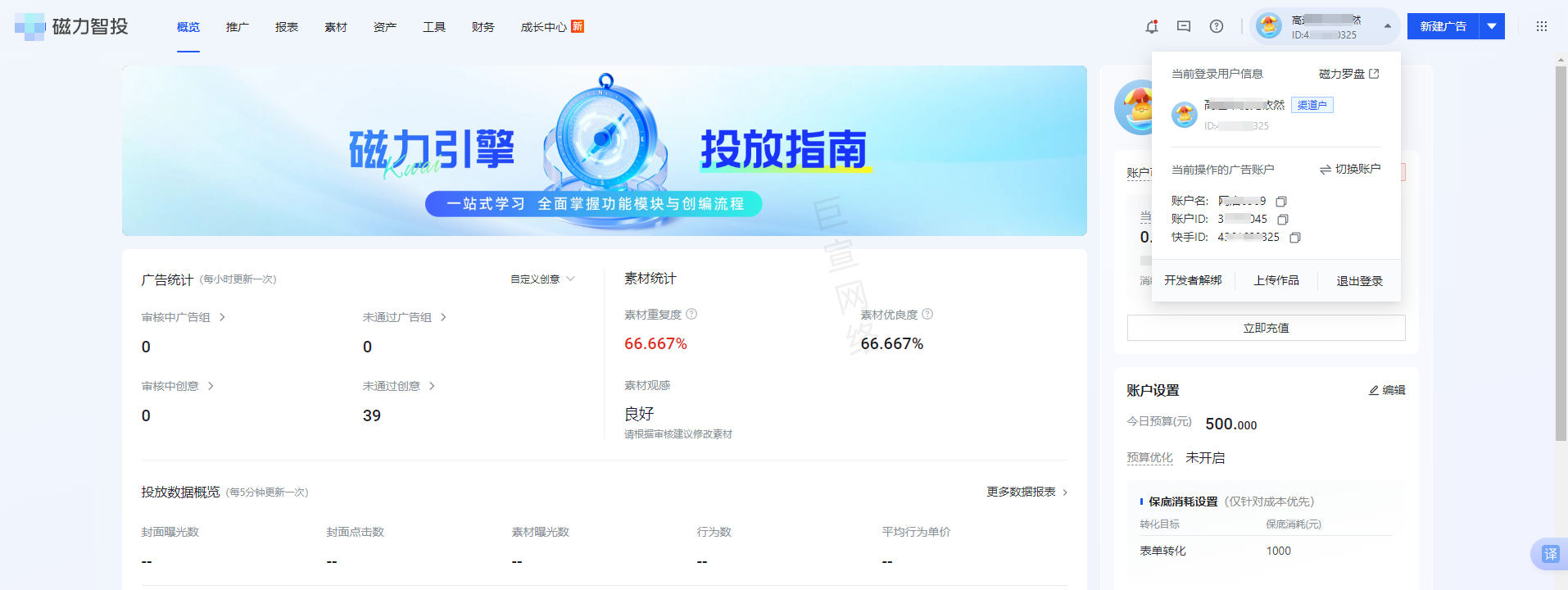Open 更多数据报表 link
Image resolution: width=1568 pixels, height=590 pixels.
1027,492
